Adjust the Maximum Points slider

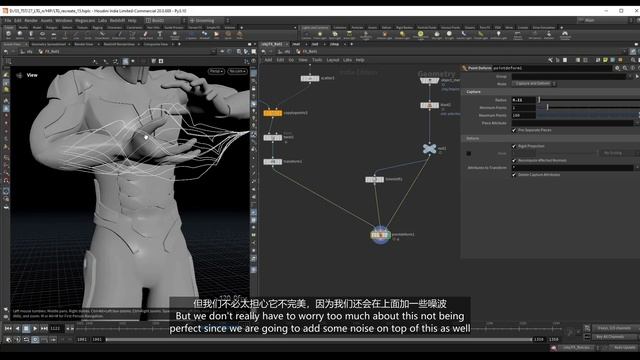[588, 116]
